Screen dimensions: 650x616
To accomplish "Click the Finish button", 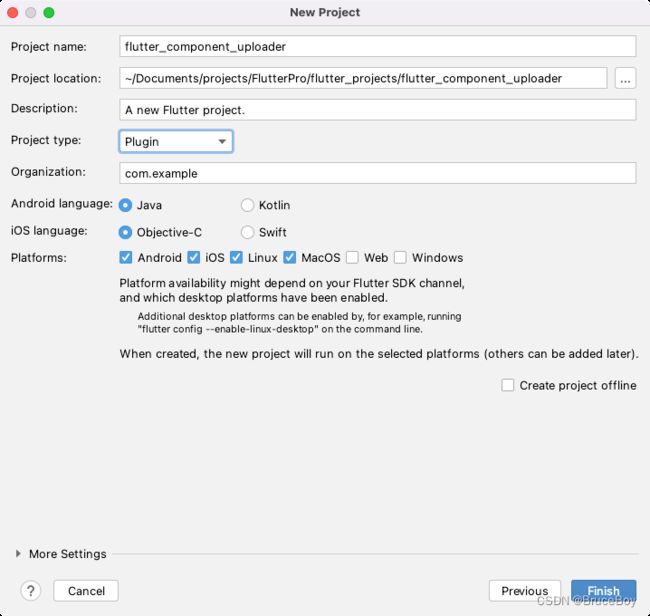I will coord(604,591).
